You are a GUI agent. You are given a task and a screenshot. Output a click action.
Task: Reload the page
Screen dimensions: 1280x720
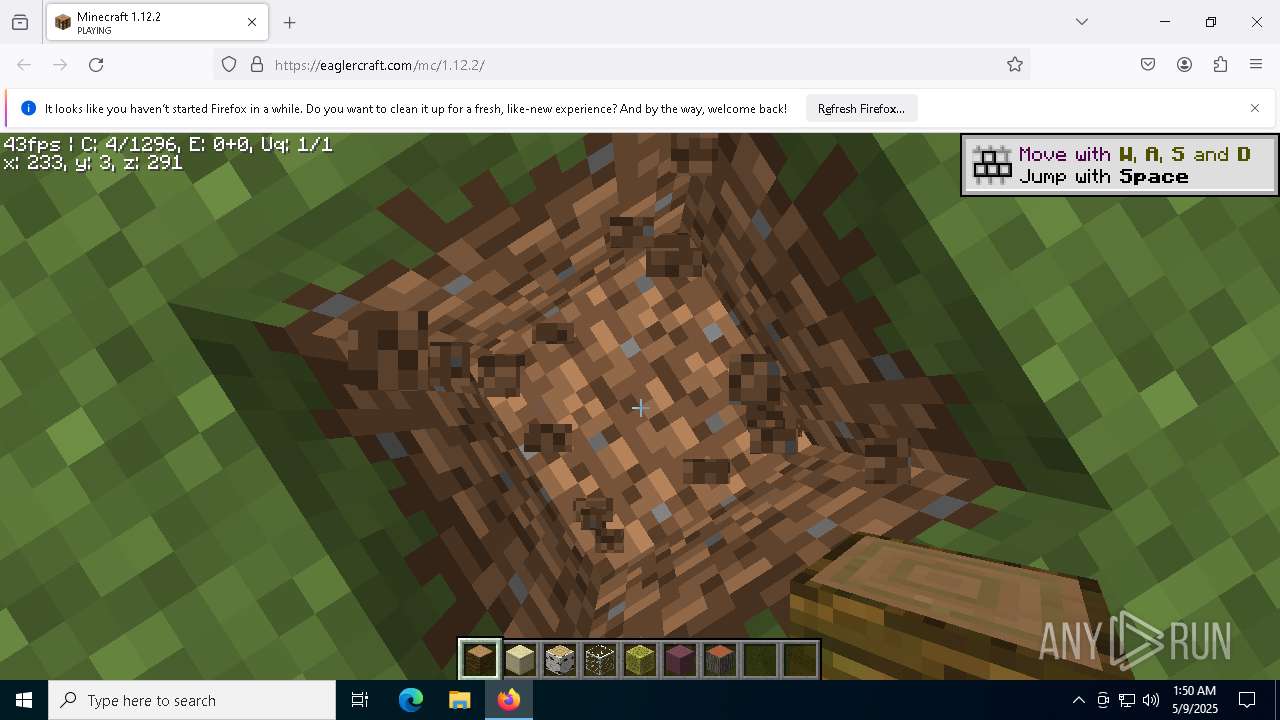pyautogui.click(x=96, y=65)
